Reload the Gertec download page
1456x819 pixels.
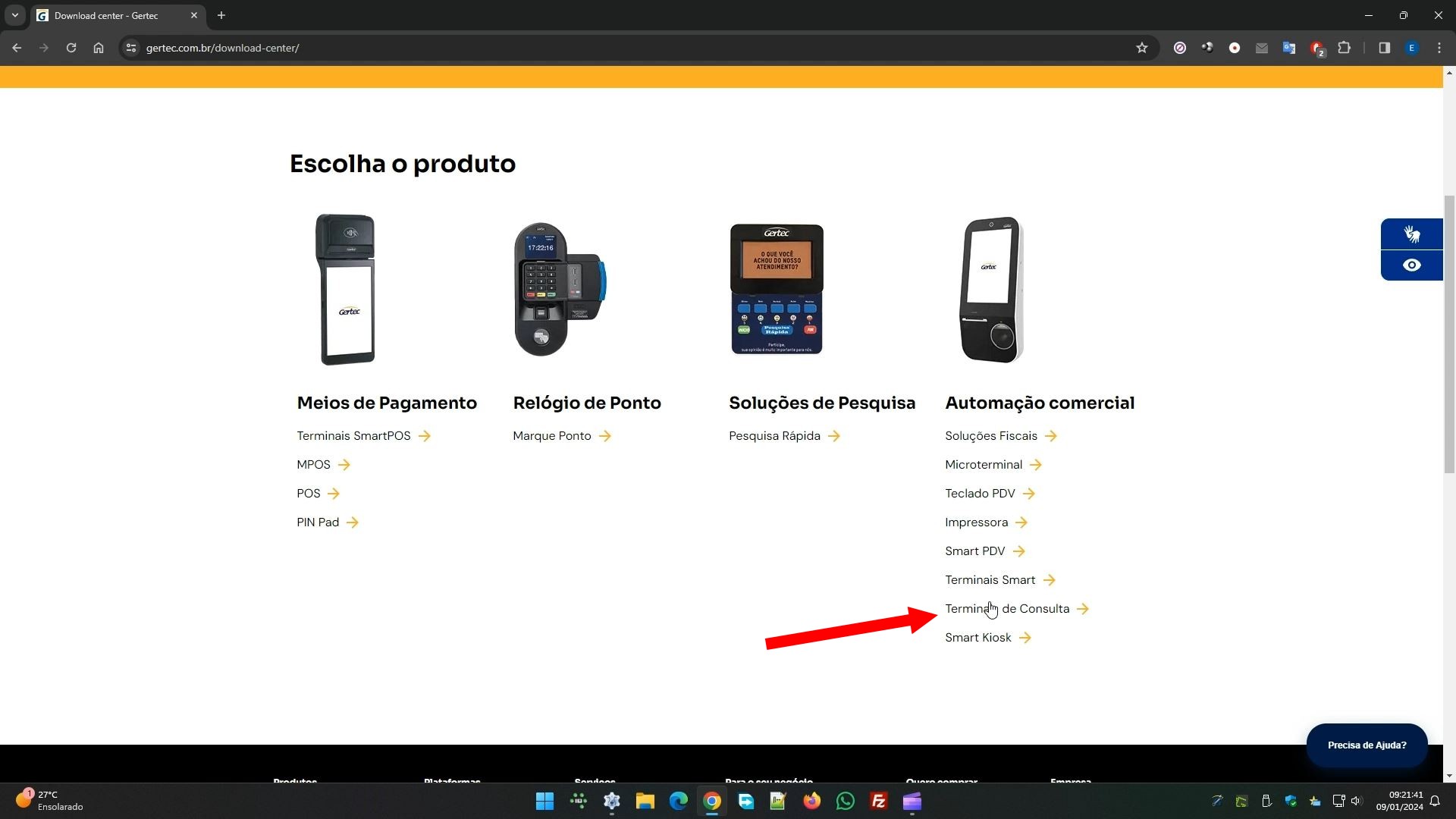tap(71, 48)
